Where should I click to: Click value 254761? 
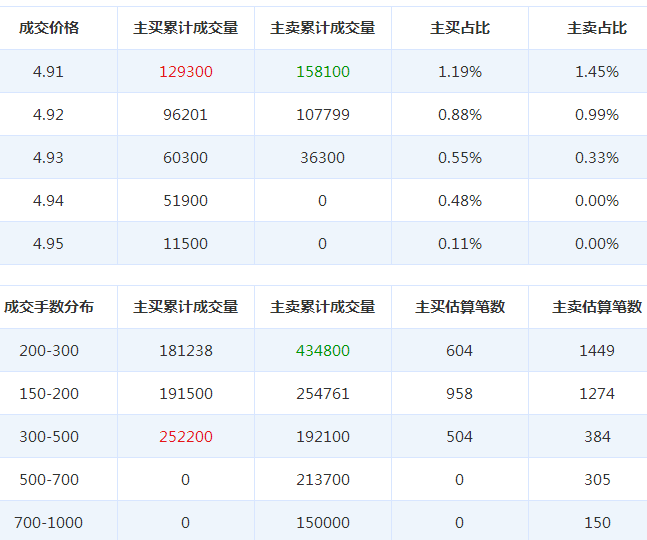323,394
